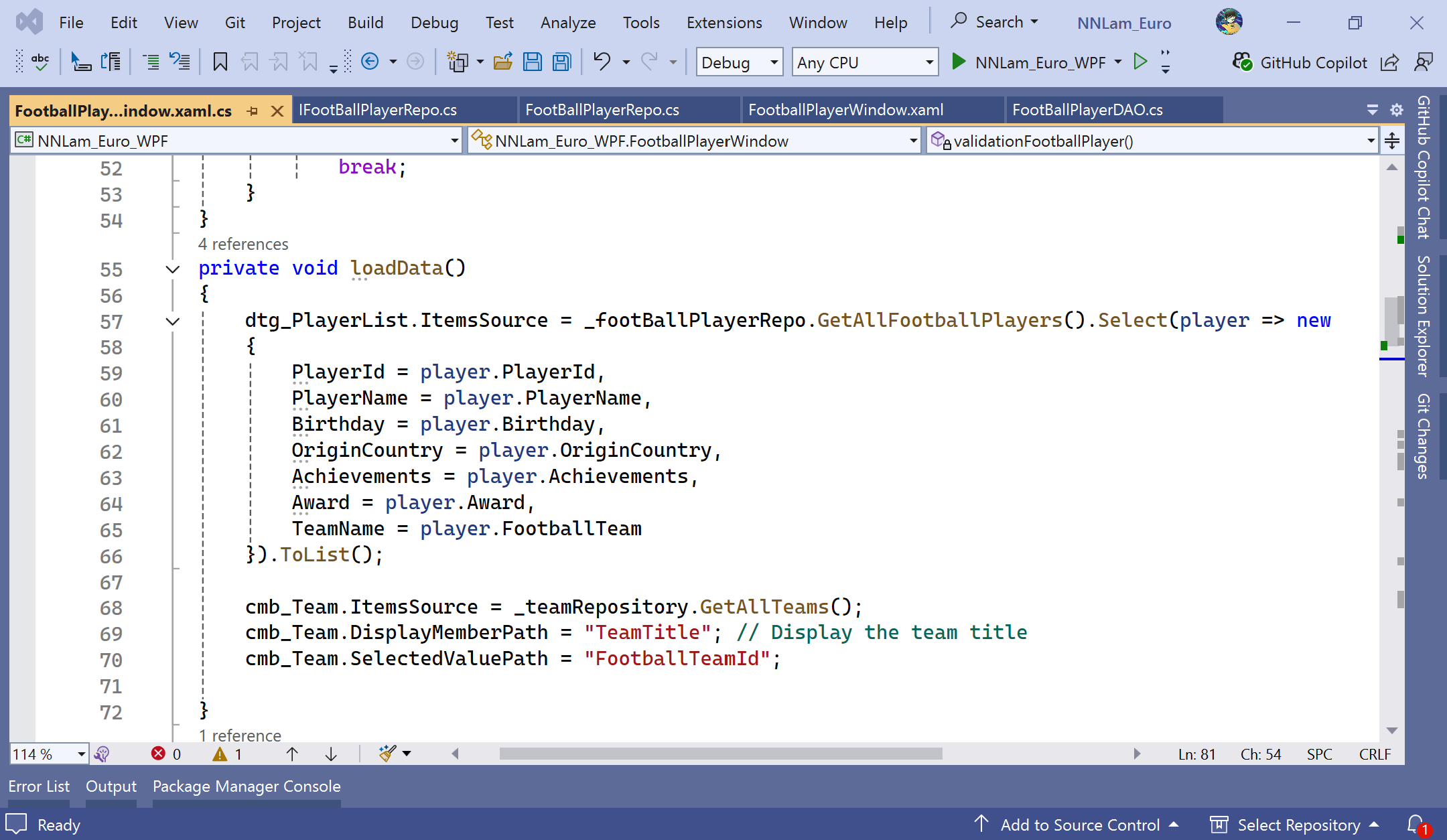Click the red error count indicator
The height and width of the screenshot is (840, 1447).
coord(166,754)
